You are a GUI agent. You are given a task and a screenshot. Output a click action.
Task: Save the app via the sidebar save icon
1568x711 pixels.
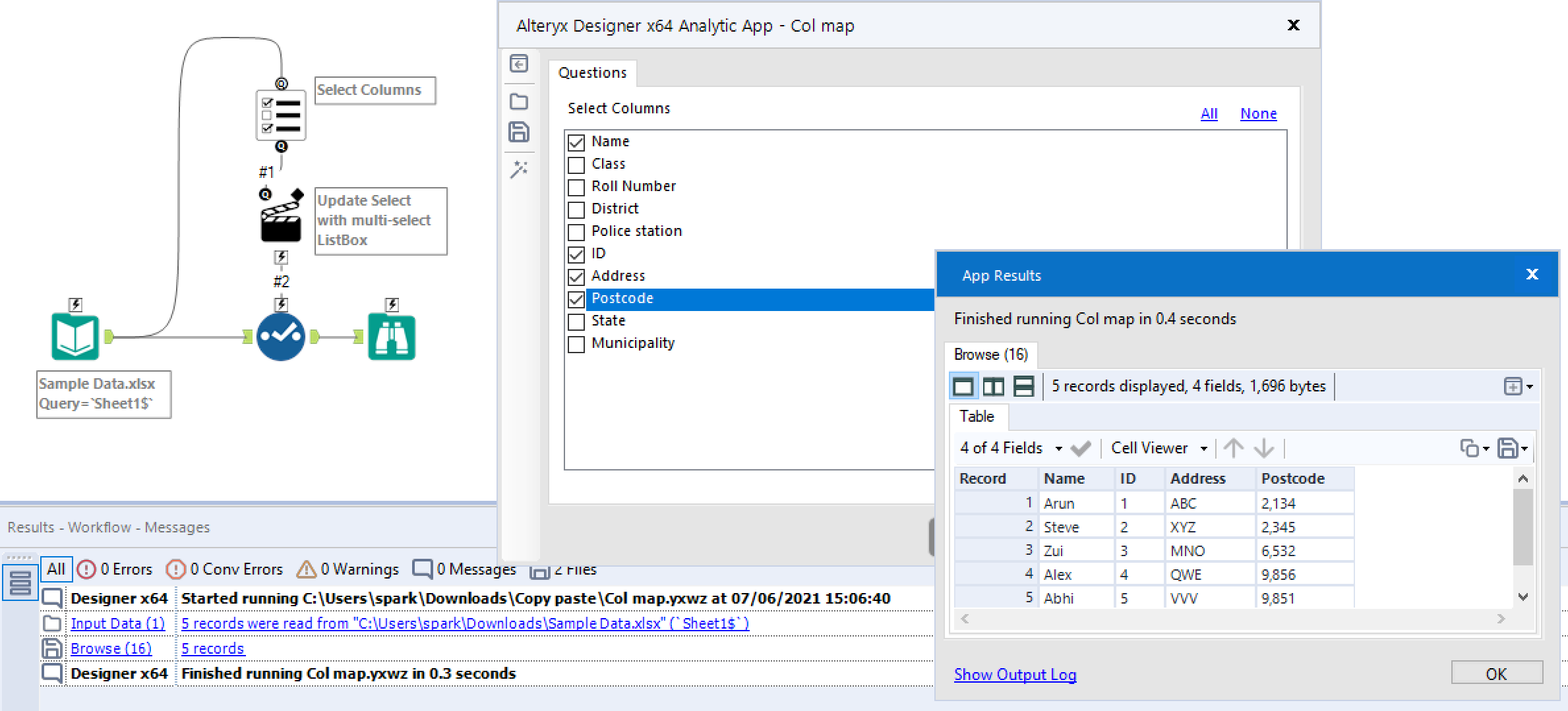(520, 132)
